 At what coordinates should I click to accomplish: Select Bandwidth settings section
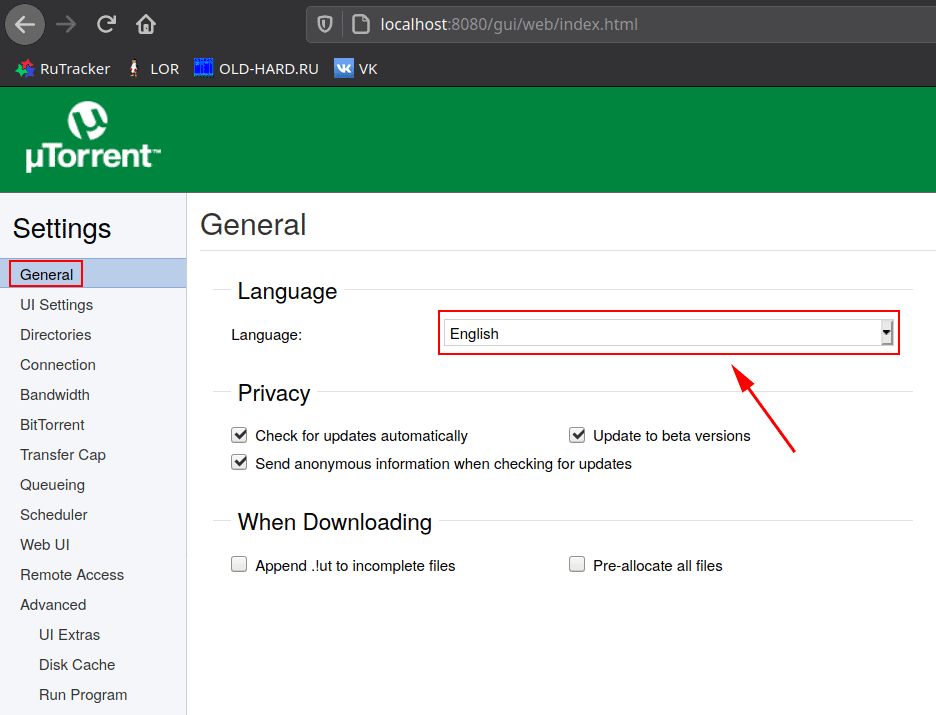pos(55,395)
